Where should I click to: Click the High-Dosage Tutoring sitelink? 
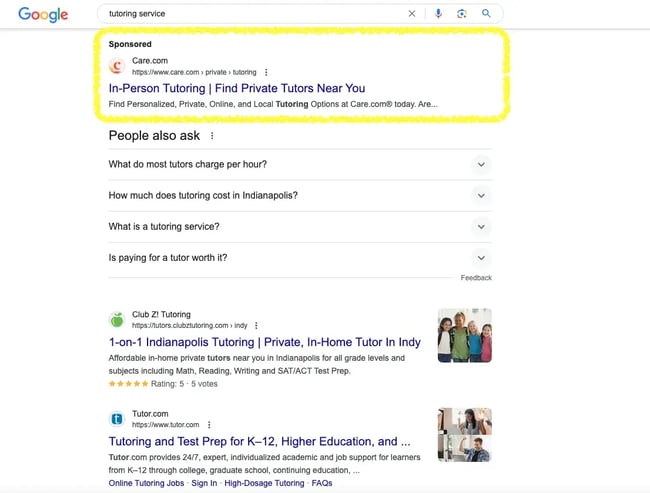pyautogui.click(x=264, y=483)
